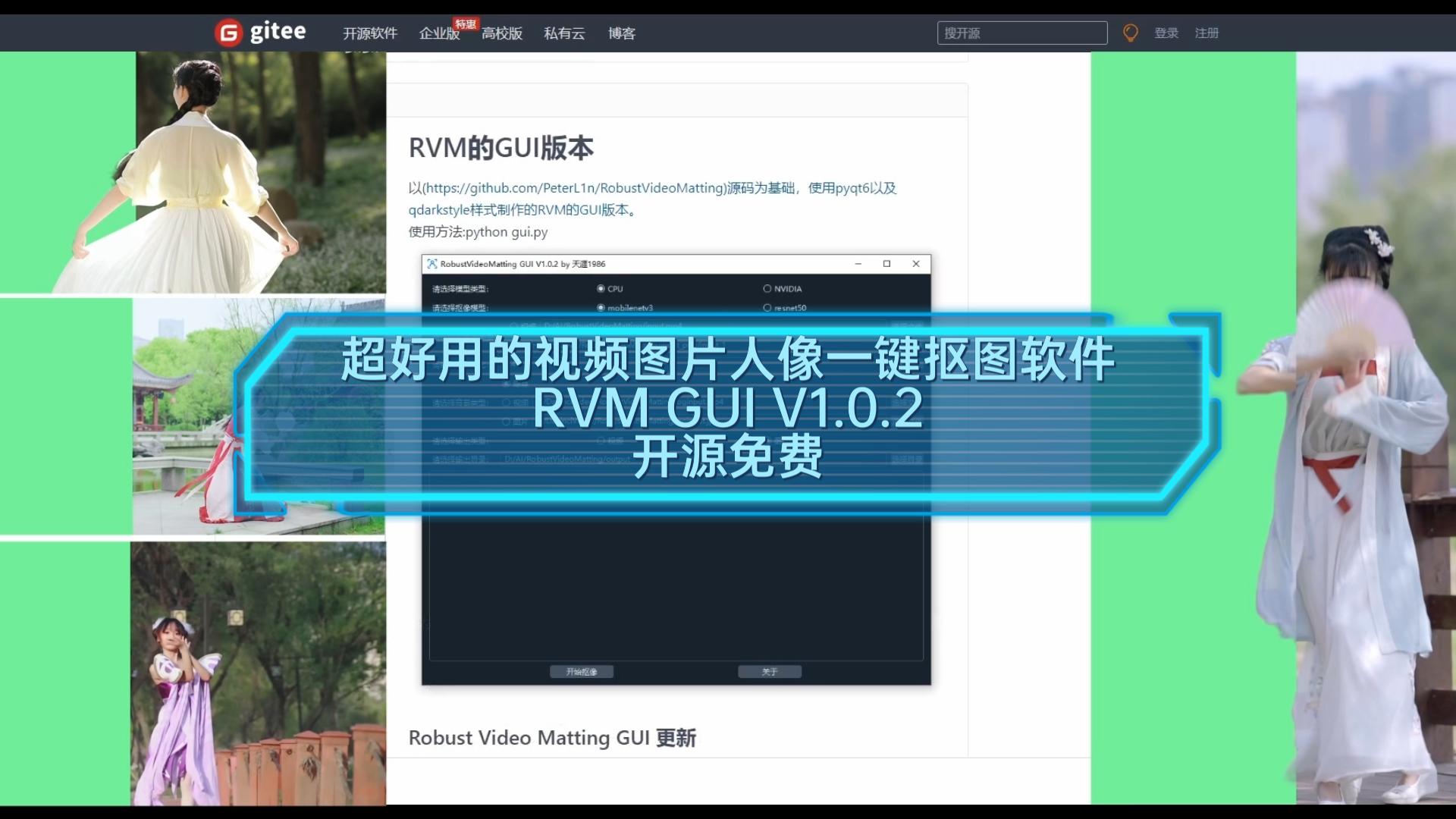Click the 使用方法:python gui.py text

(x=478, y=232)
